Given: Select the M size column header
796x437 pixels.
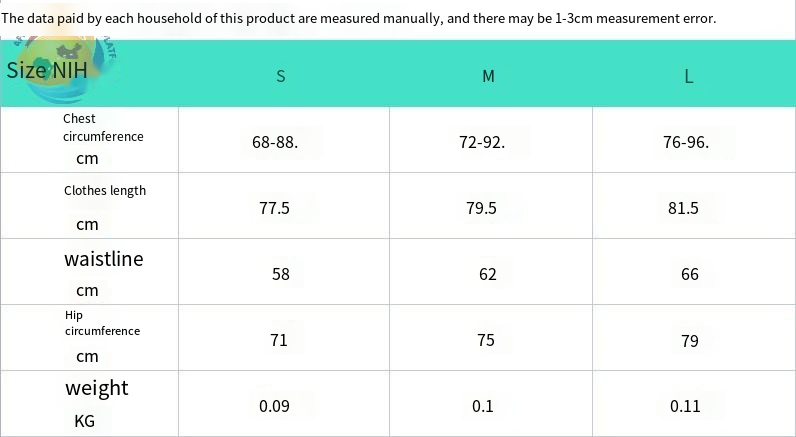Looking at the screenshot, I should tap(488, 76).
